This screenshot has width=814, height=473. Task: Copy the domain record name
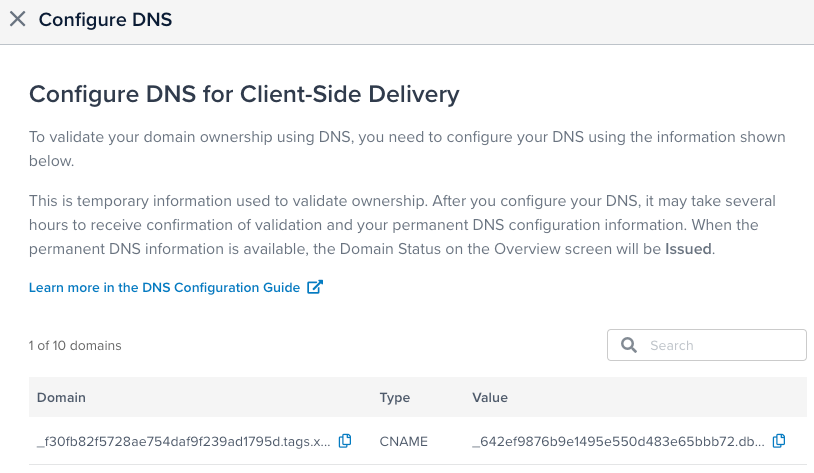coord(345,441)
